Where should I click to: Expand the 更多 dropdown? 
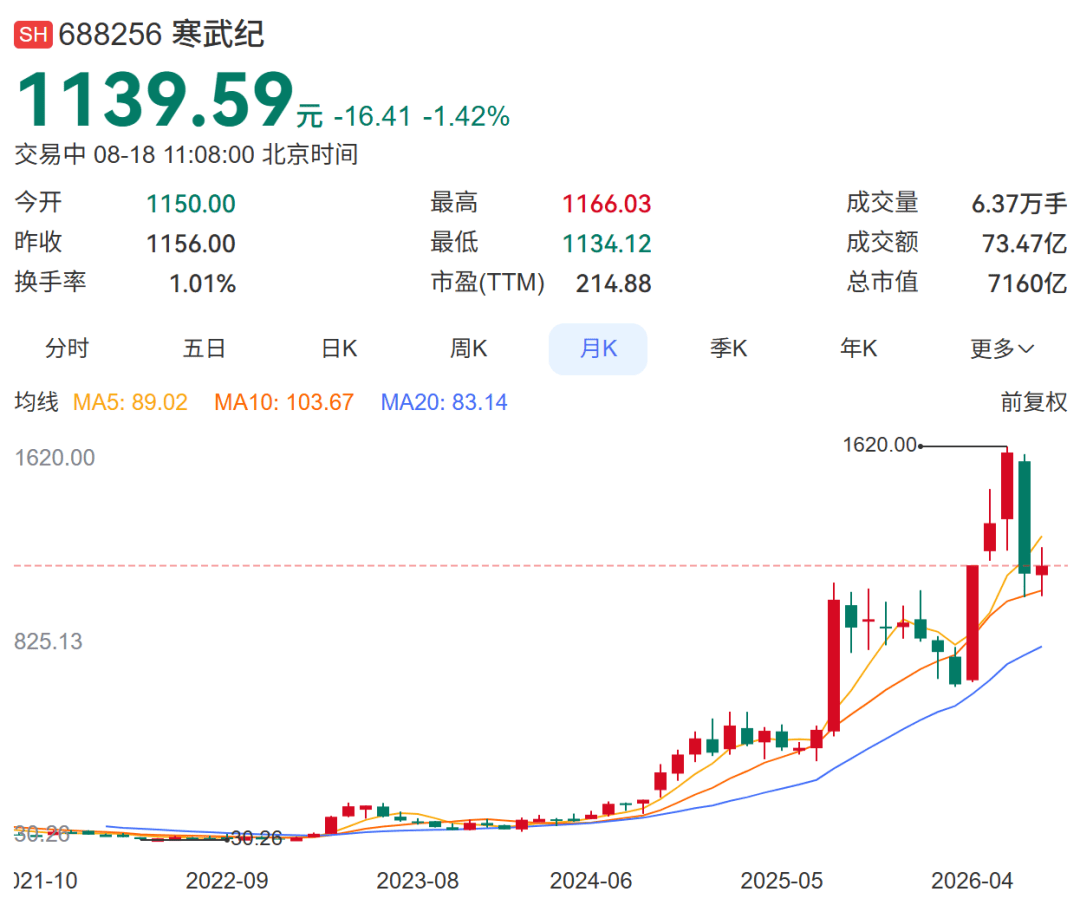click(x=1002, y=349)
